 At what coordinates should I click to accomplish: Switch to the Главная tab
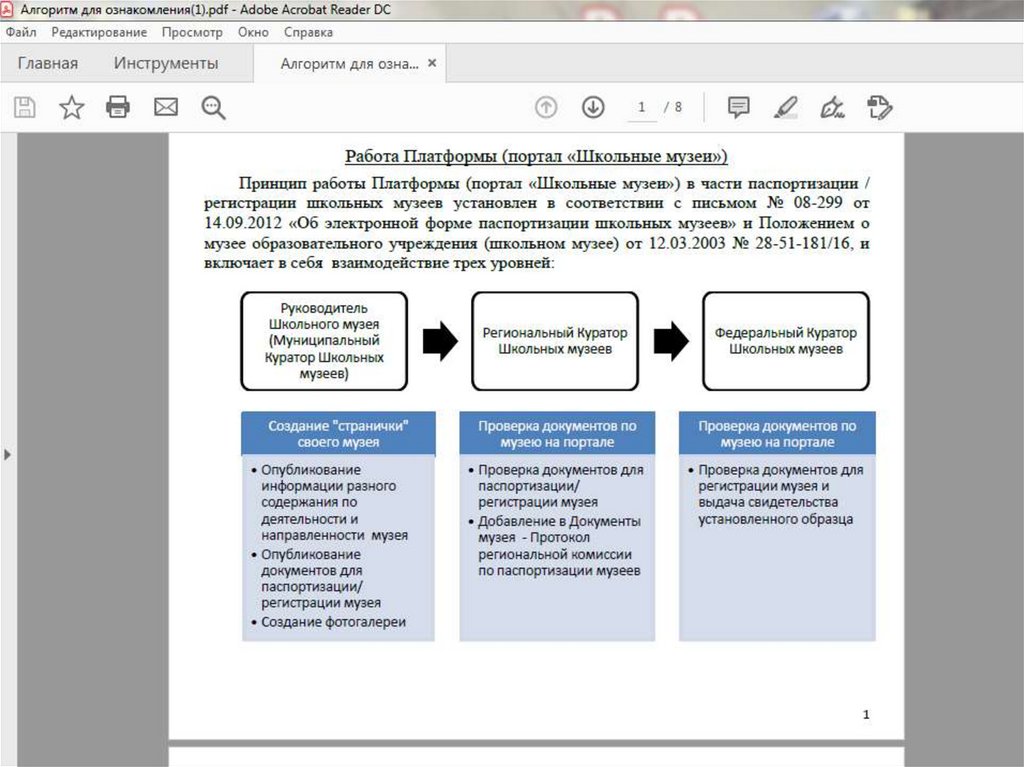pyautogui.click(x=47, y=64)
